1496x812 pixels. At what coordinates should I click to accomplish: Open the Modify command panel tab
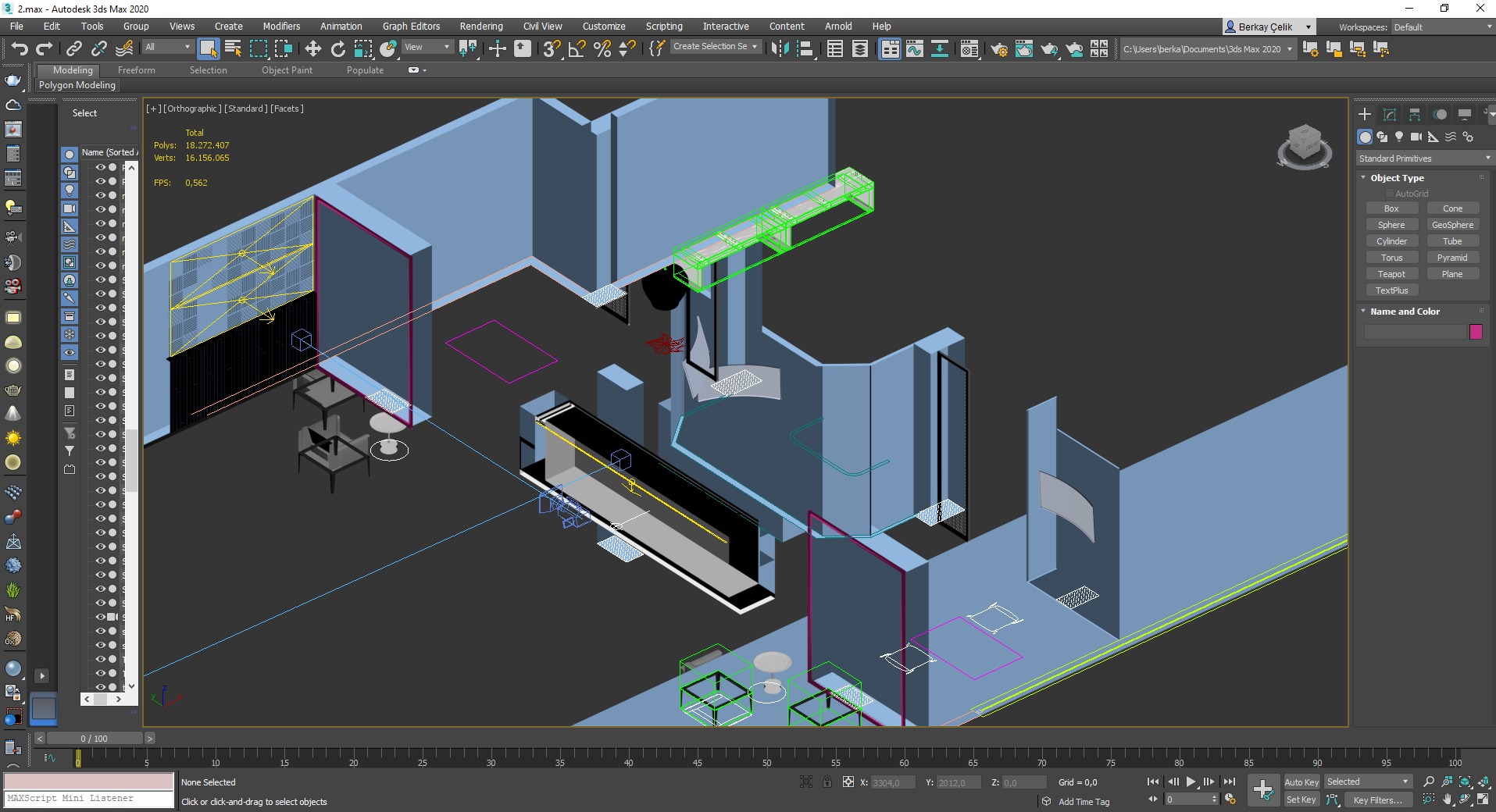pos(1389,115)
